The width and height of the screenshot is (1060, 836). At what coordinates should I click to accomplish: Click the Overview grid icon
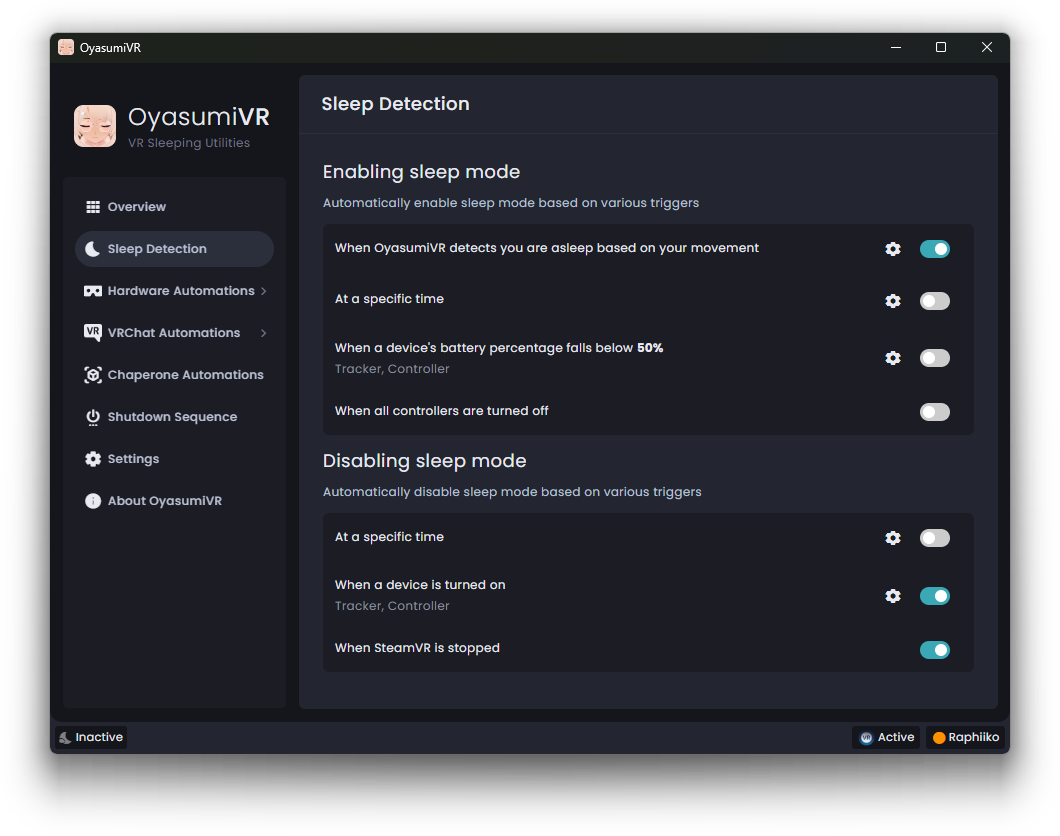93,207
